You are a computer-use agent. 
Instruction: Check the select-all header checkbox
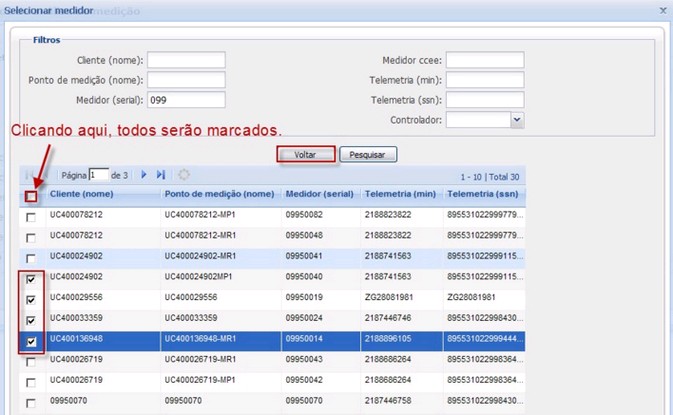(31, 195)
